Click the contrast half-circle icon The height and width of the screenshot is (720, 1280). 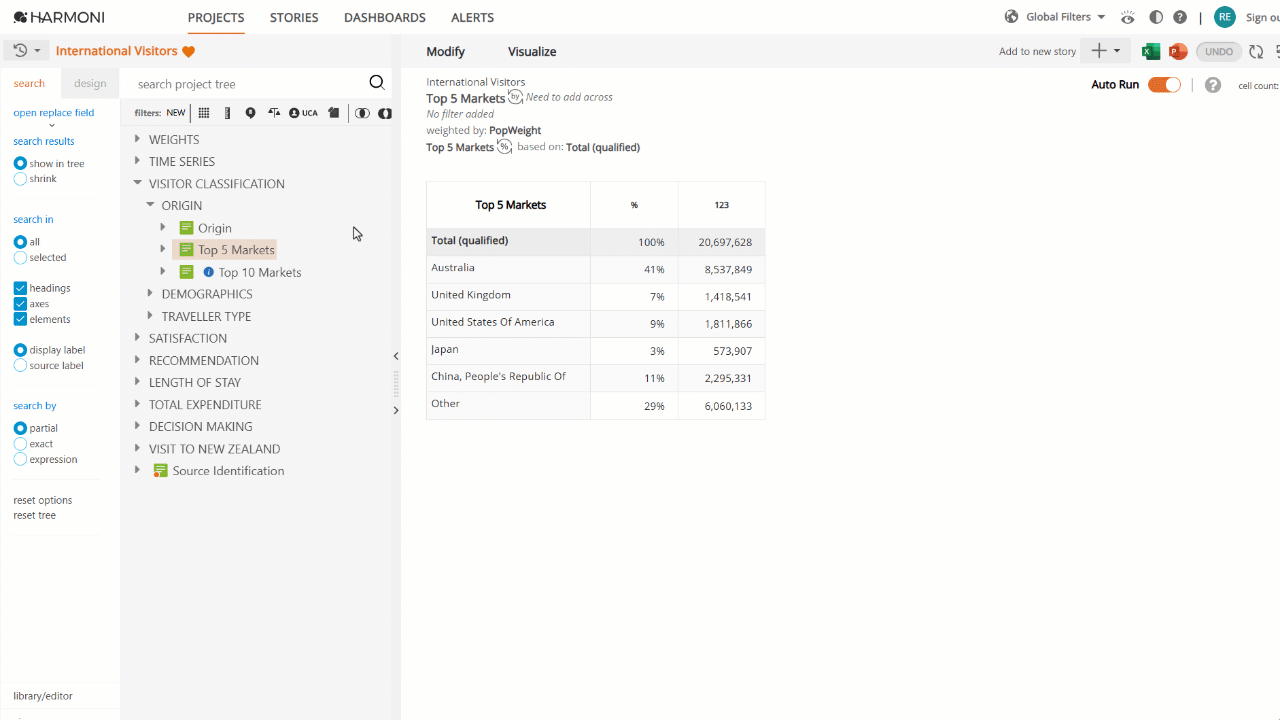pos(1156,17)
